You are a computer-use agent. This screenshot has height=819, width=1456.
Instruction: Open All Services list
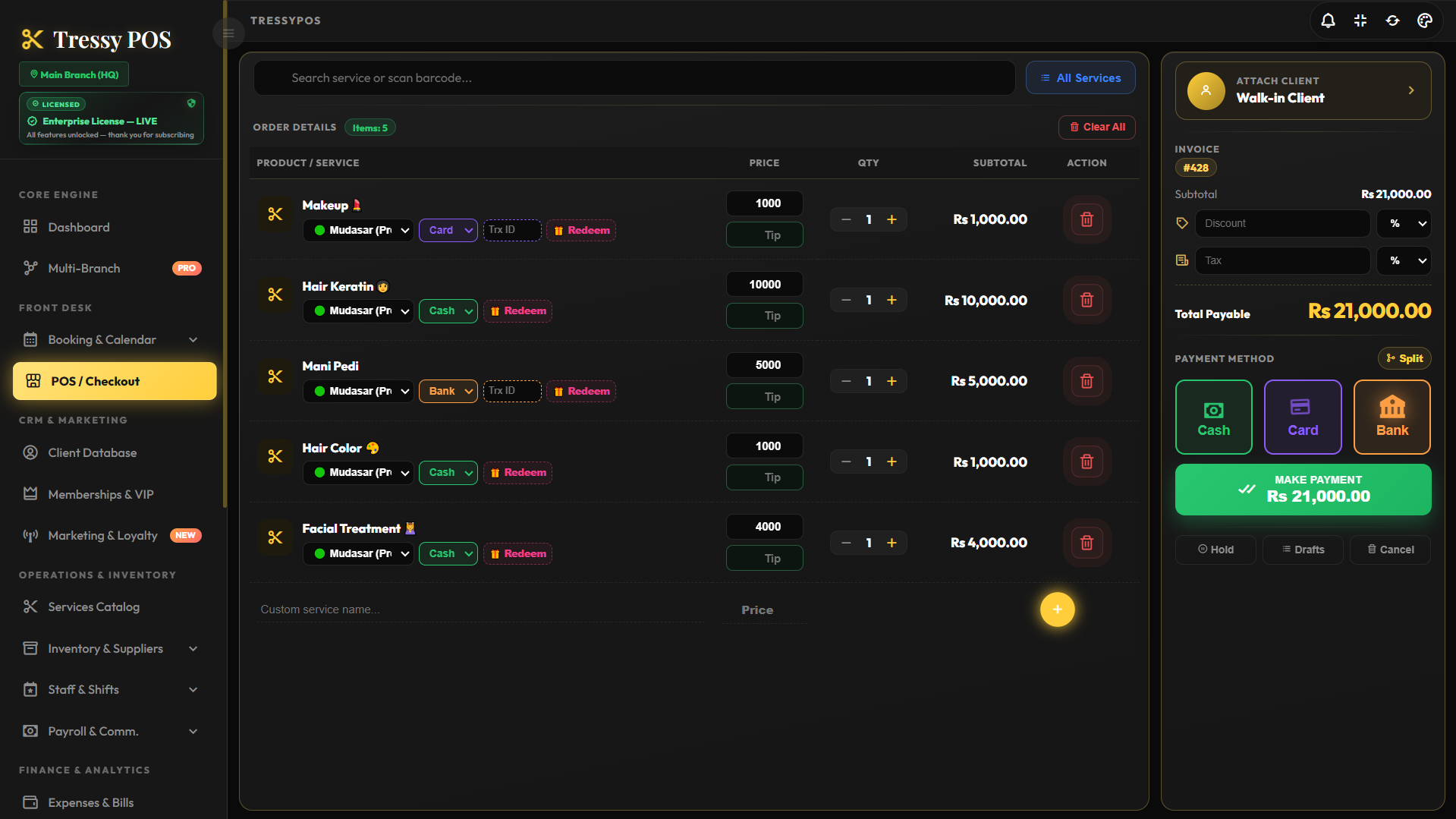1080,77
